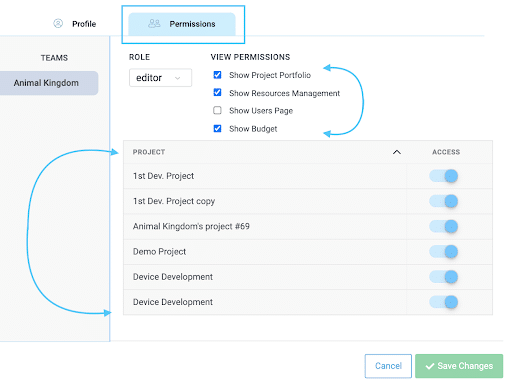This screenshot has width=512, height=387.
Task: Switch off the last Device Development access toggle
Action: tap(444, 302)
